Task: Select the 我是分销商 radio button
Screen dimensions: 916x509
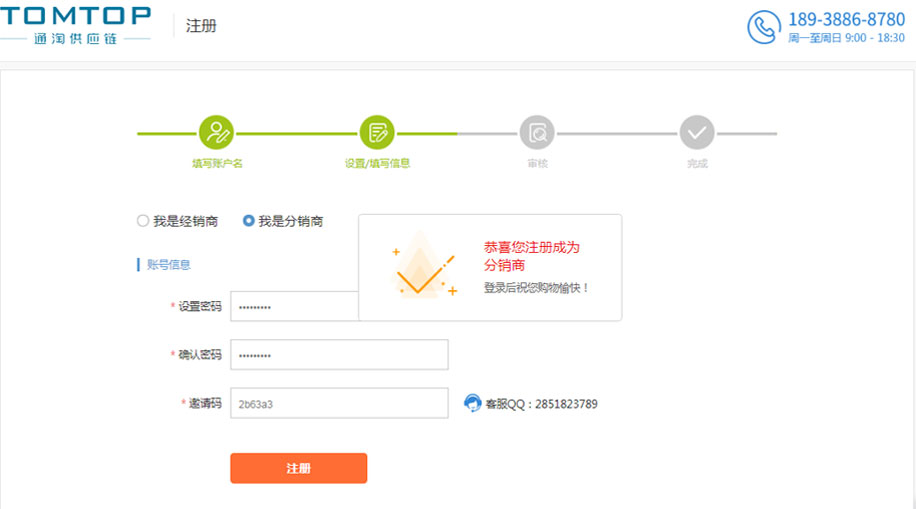Action: (249, 221)
